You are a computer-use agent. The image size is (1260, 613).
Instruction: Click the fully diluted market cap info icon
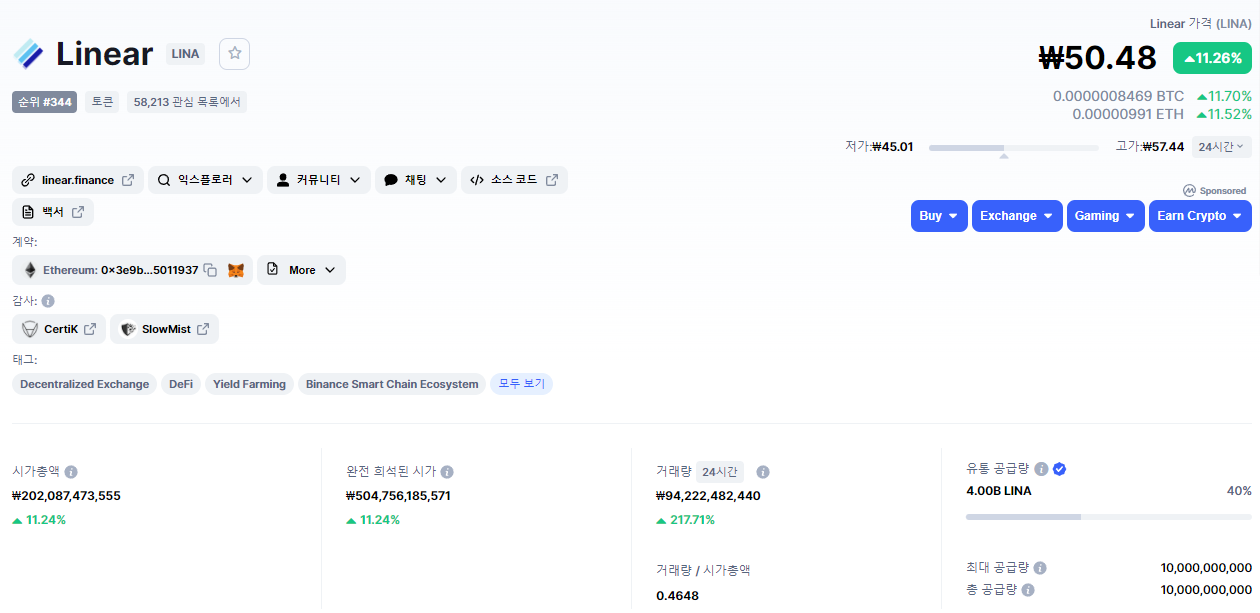[x=447, y=472]
